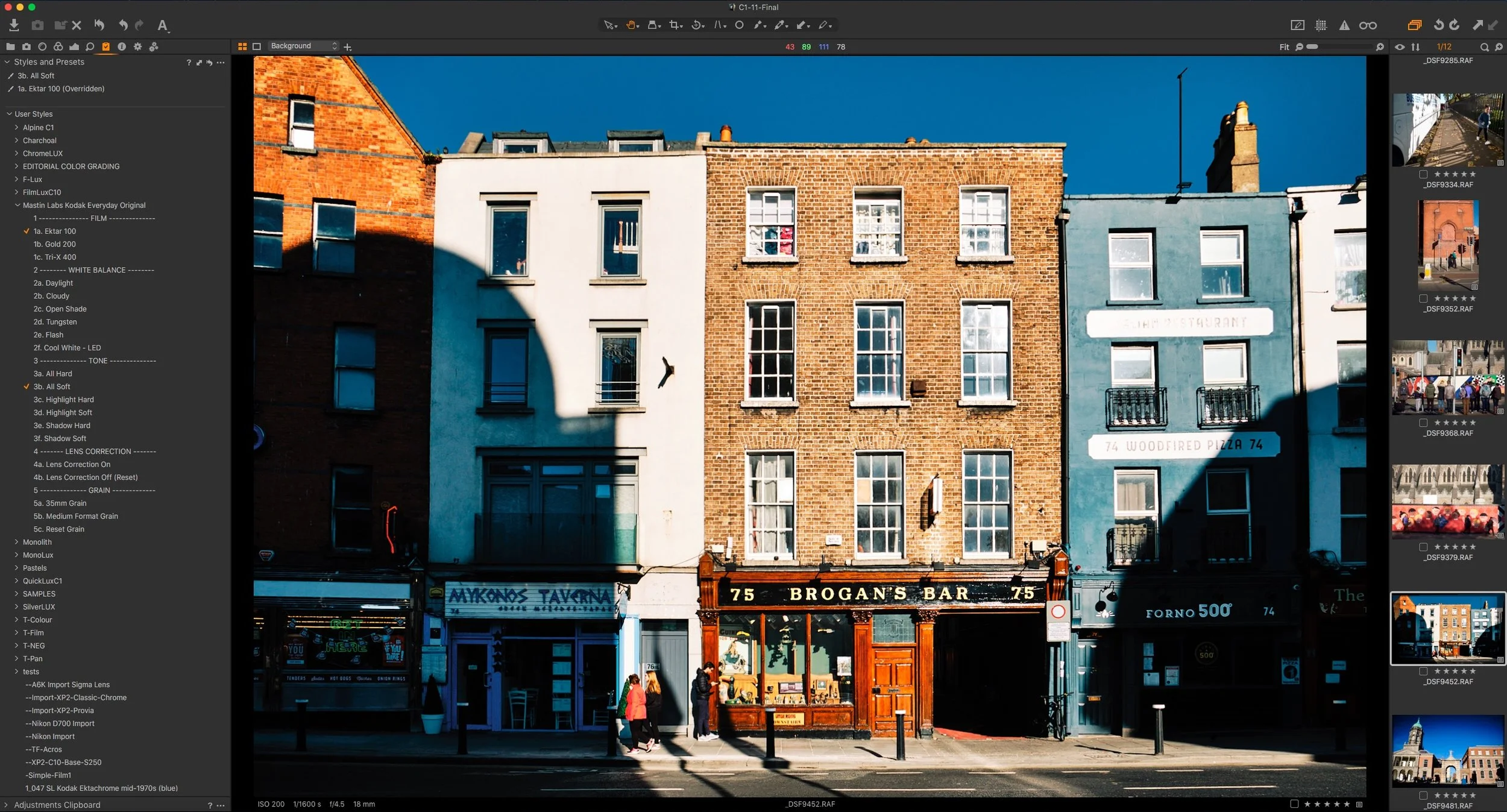Open the browser search magnifier
This screenshot has width=1507, height=812.
[x=1484, y=47]
